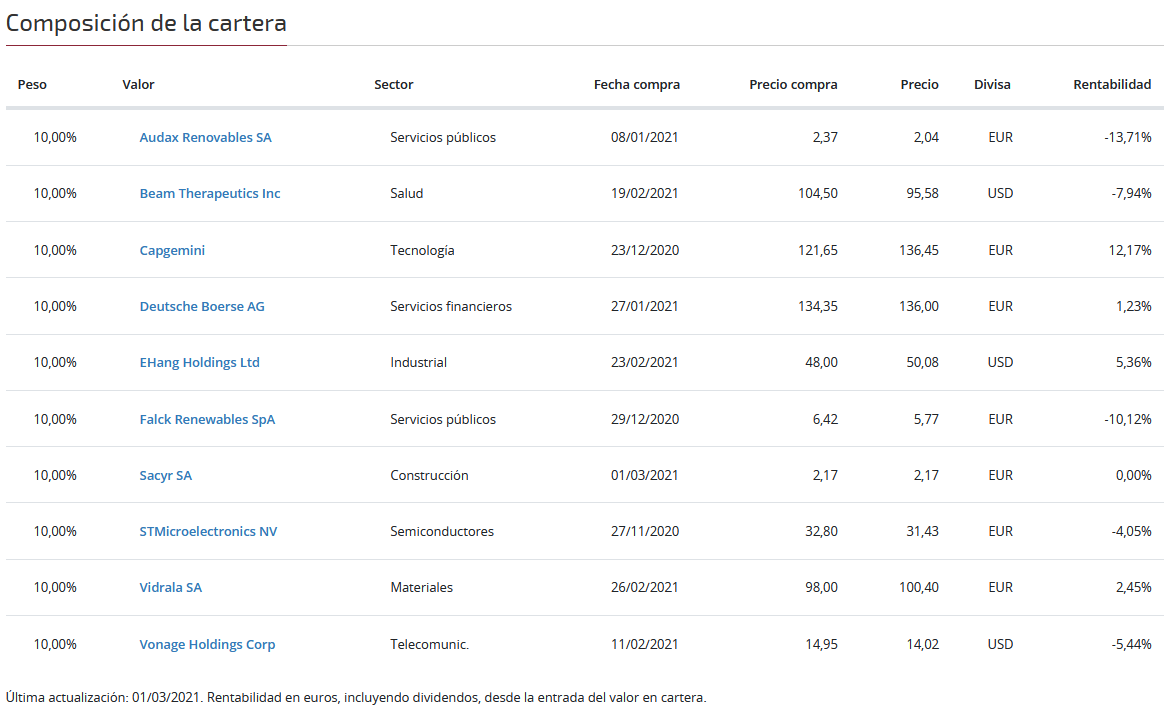Click the Sector column header
This screenshot has height=721, width=1172.
394,84
